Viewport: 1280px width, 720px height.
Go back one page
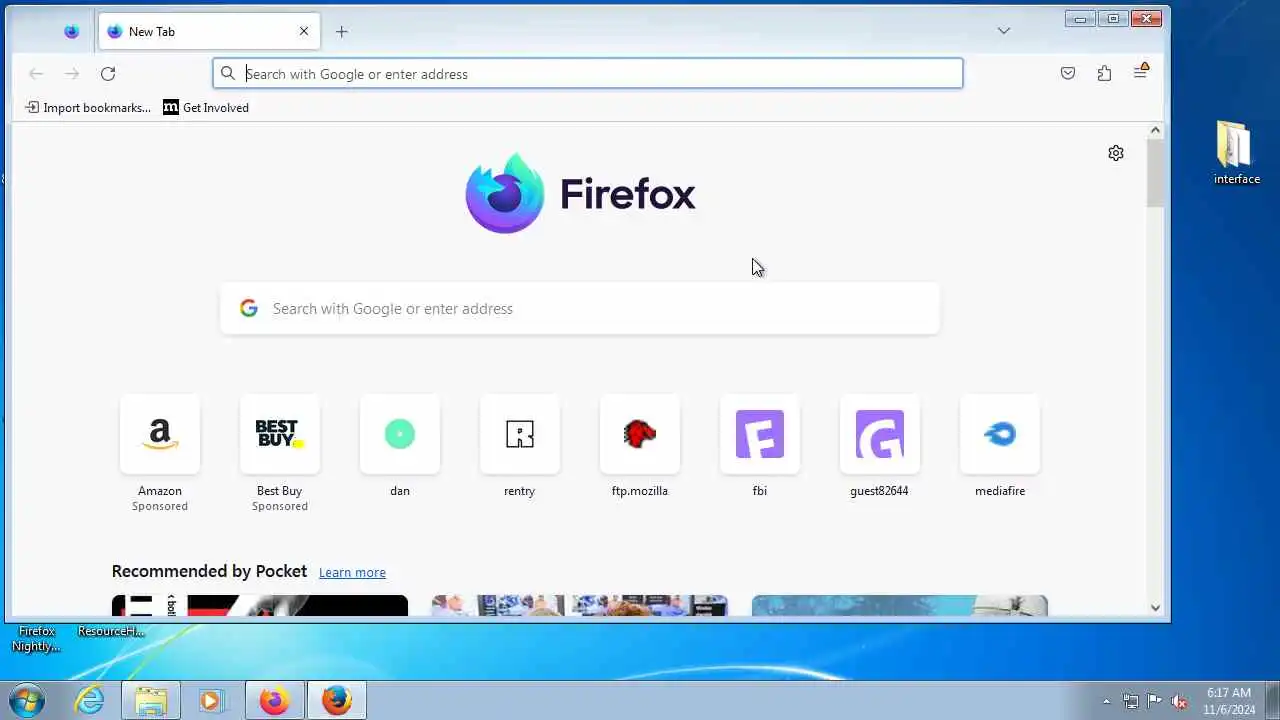coord(36,73)
